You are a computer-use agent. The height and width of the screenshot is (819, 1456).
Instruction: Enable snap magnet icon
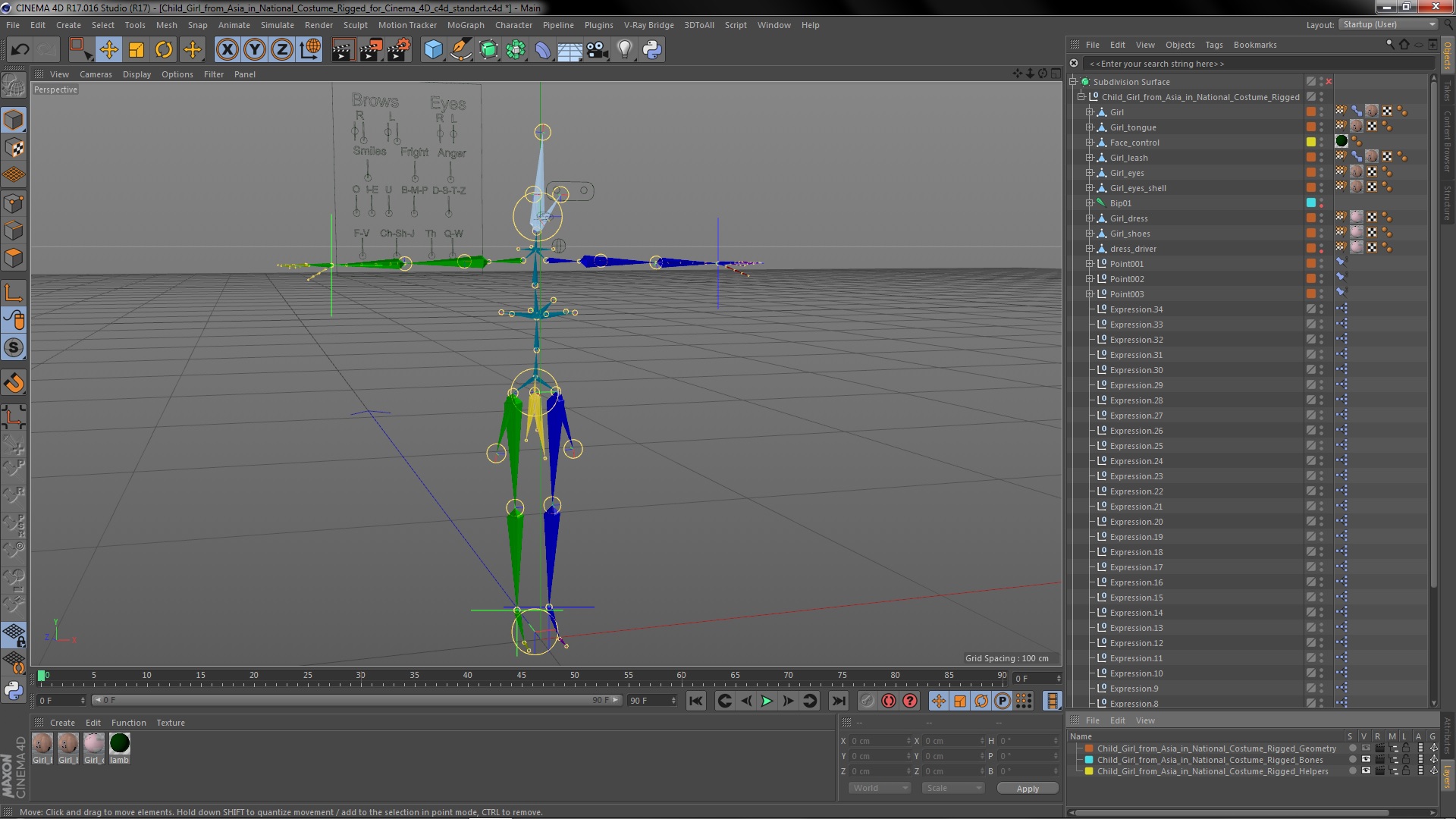(14, 383)
